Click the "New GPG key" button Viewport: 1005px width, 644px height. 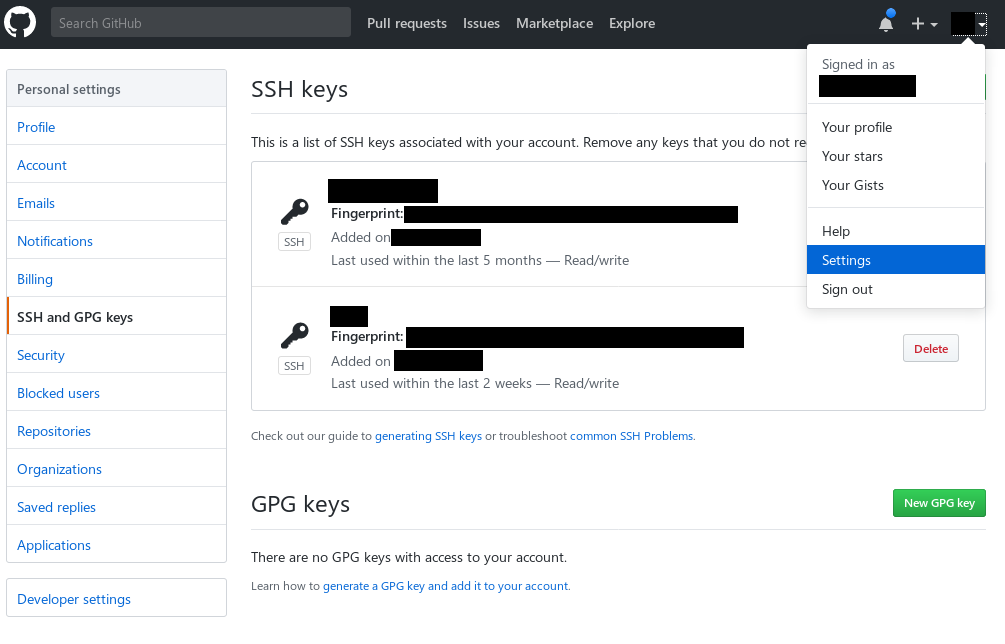(x=938, y=503)
